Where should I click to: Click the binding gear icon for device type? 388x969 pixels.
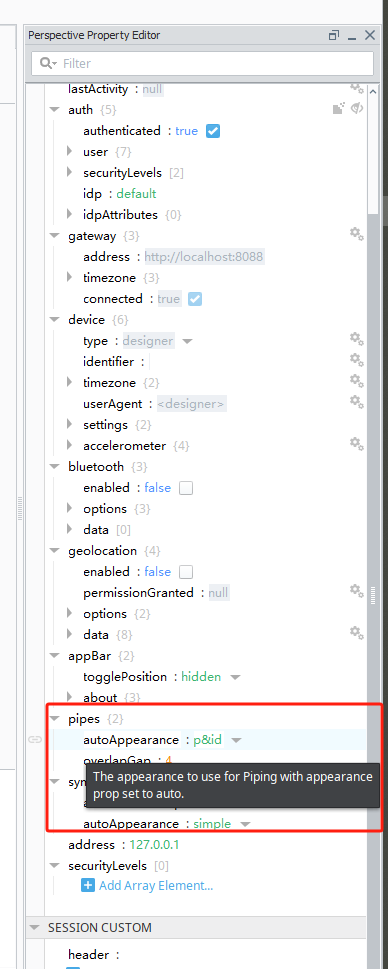pyautogui.click(x=356, y=338)
